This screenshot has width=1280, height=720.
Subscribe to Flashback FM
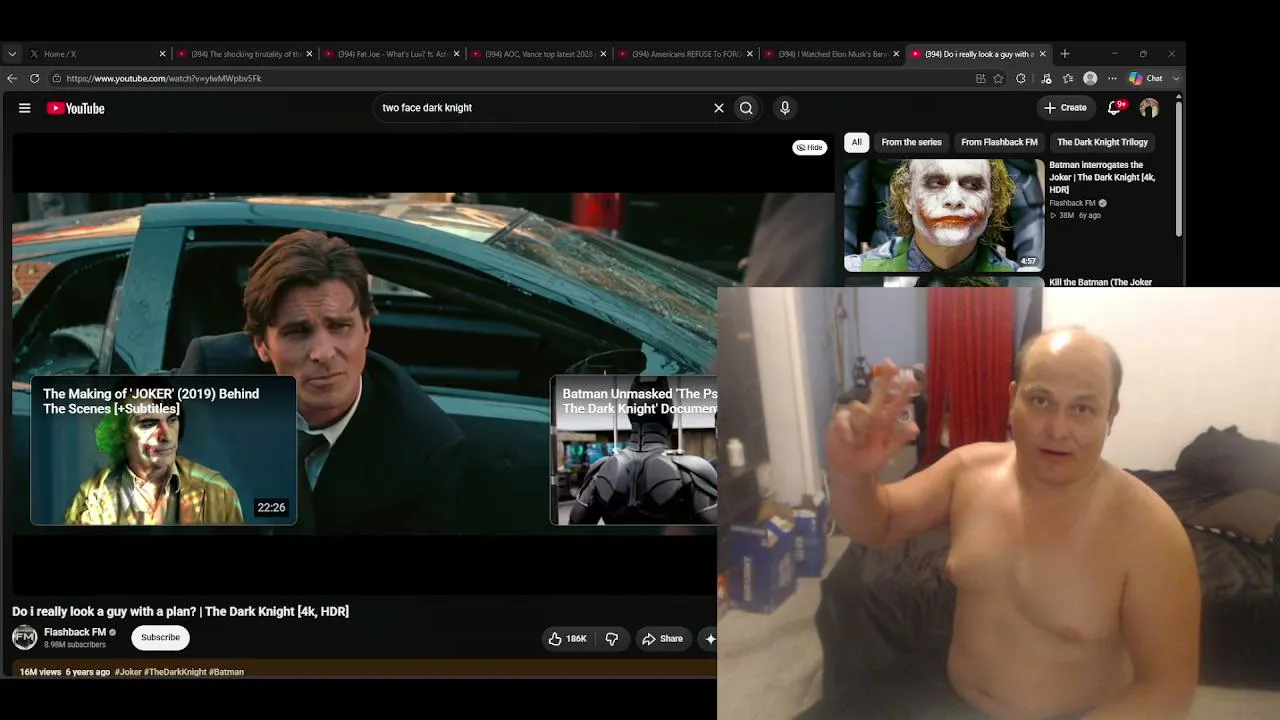pyautogui.click(x=160, y=637)
